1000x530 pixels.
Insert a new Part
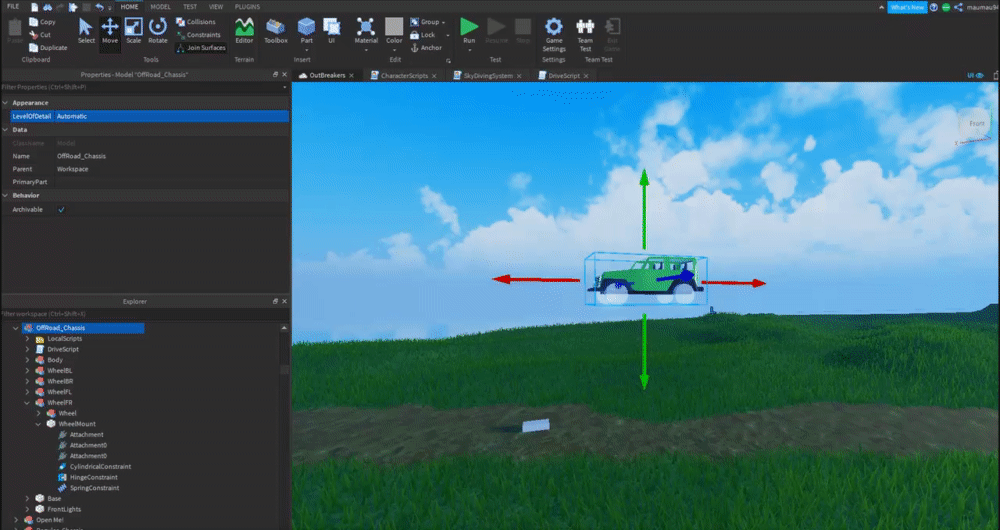307,31
